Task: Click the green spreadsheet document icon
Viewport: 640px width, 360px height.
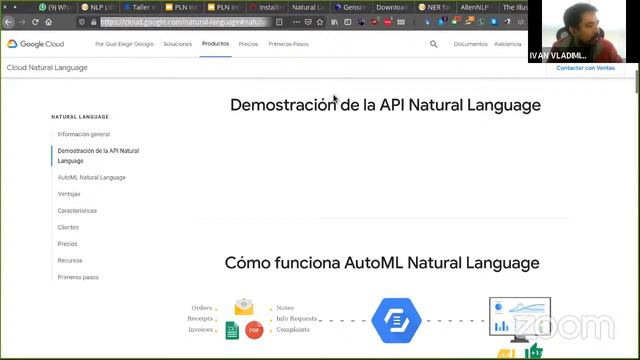Action: (232, 330)
